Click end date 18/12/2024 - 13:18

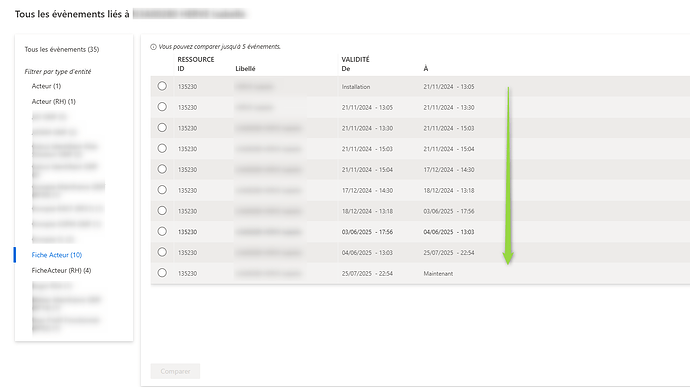tap(449, 191)
